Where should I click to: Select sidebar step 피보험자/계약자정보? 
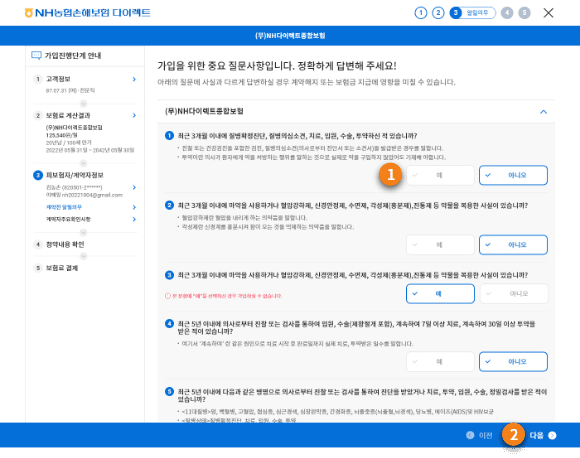[x=74, y=175]
